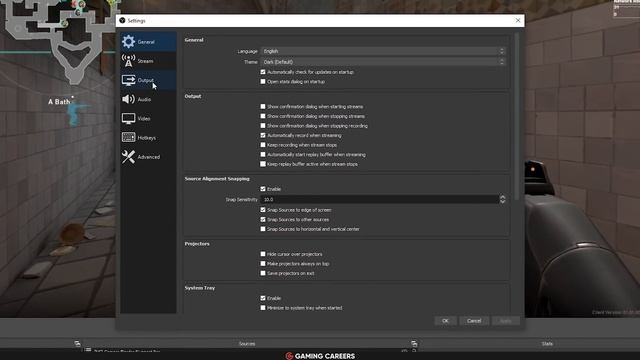Open Stream settings antenna icon
Image resolution: width=640 pixels, height=360 pixels.
128,61
